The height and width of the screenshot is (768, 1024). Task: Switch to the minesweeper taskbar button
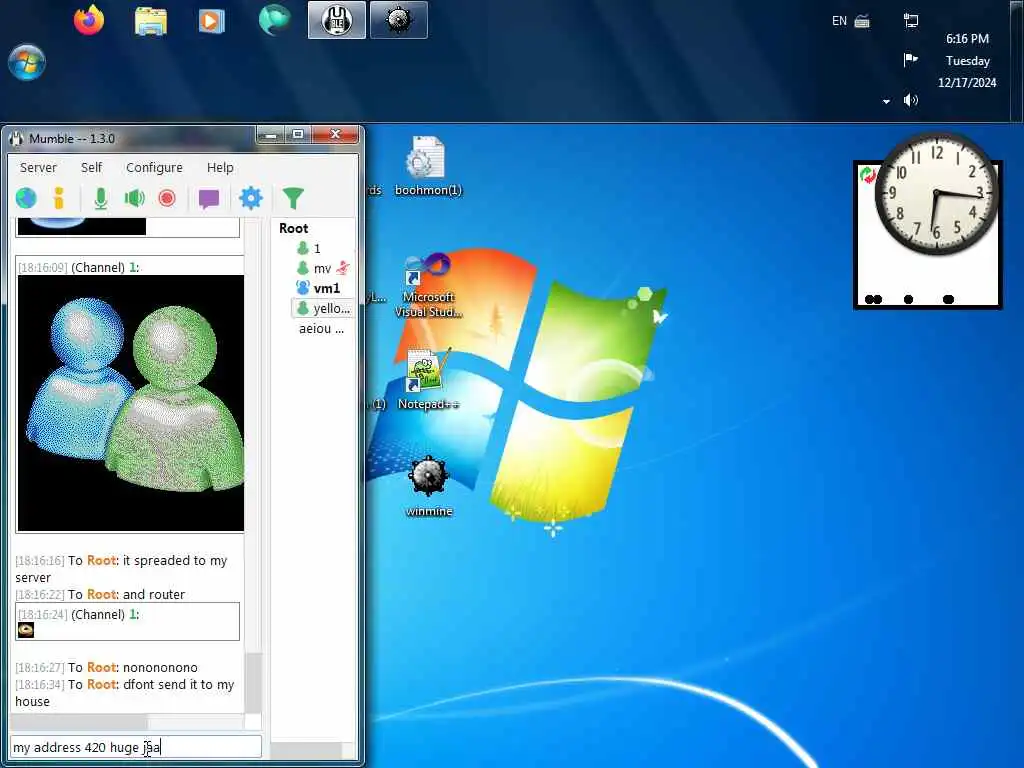(x=399, y=20)
